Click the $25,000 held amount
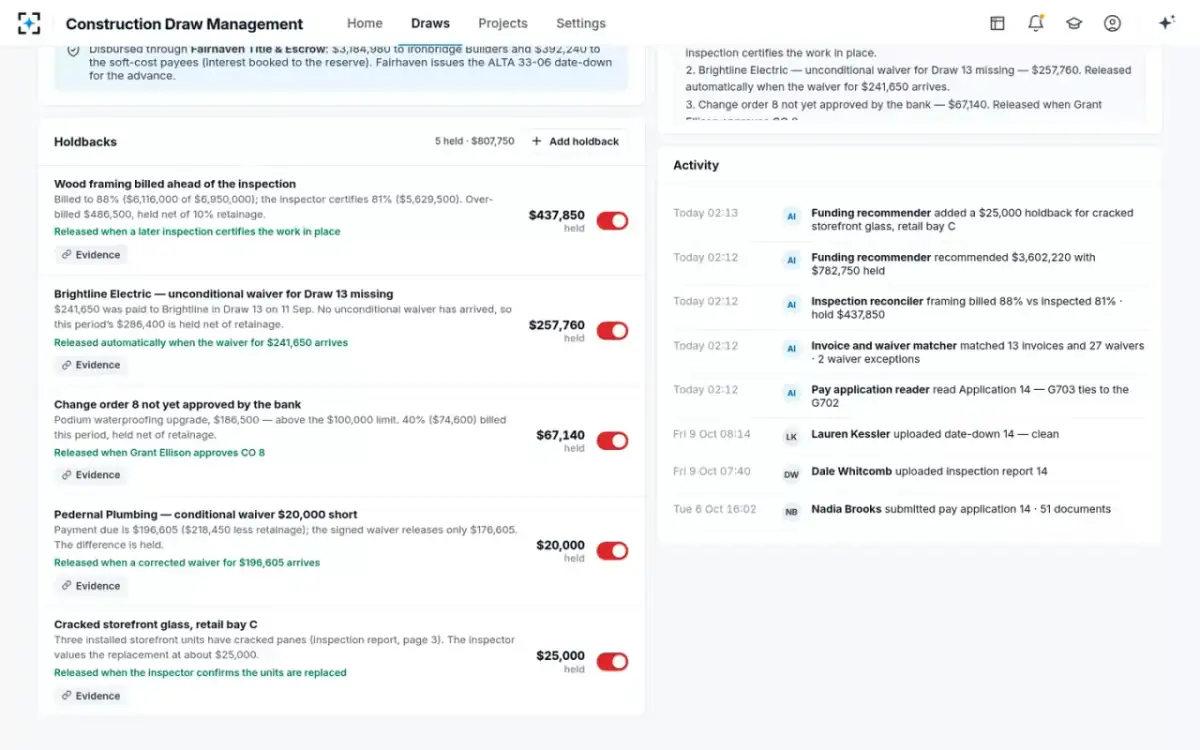 [x=561, y=656]
